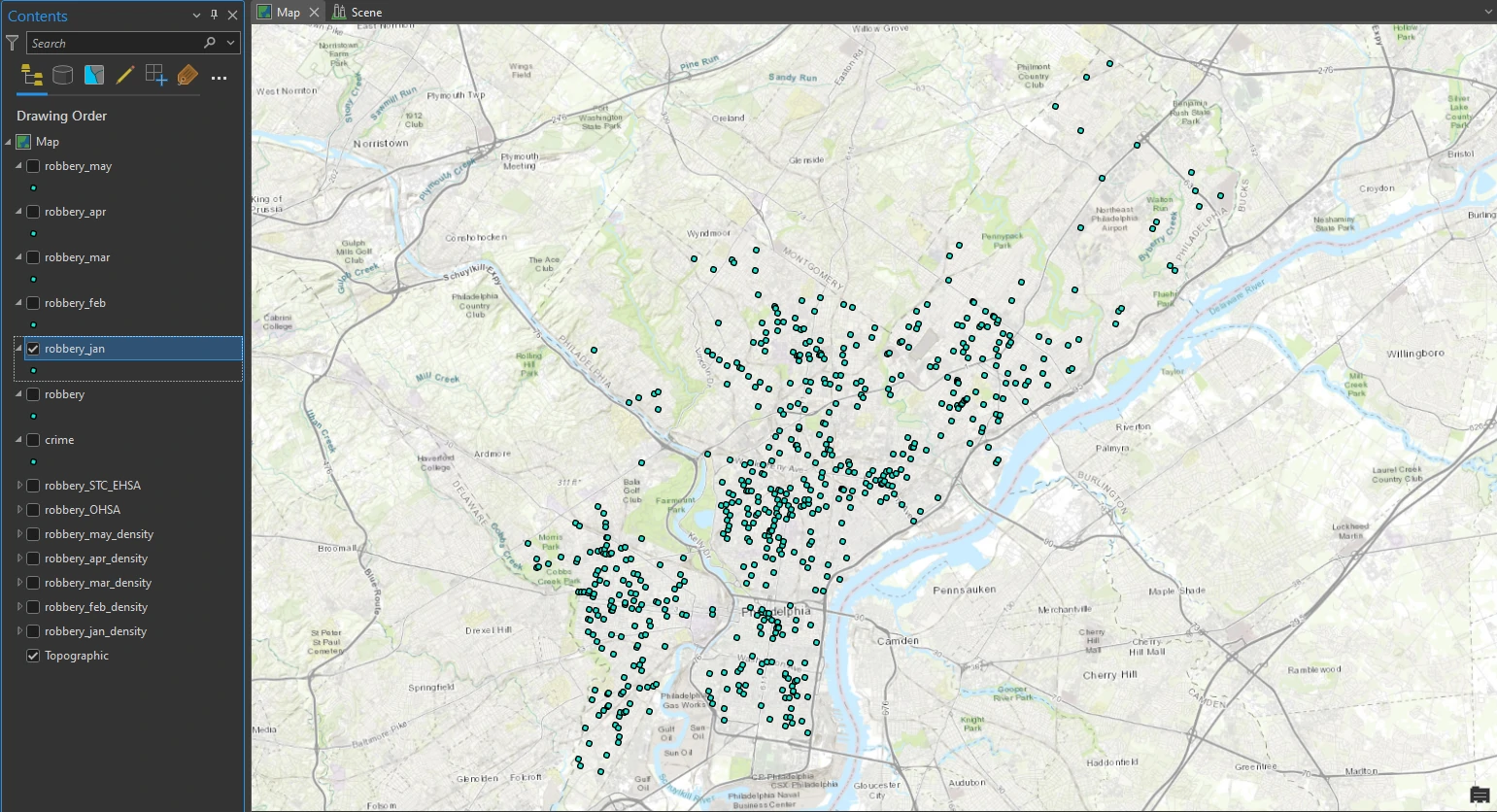Open Contents pane options menu arrow

[x=197, y=16]
